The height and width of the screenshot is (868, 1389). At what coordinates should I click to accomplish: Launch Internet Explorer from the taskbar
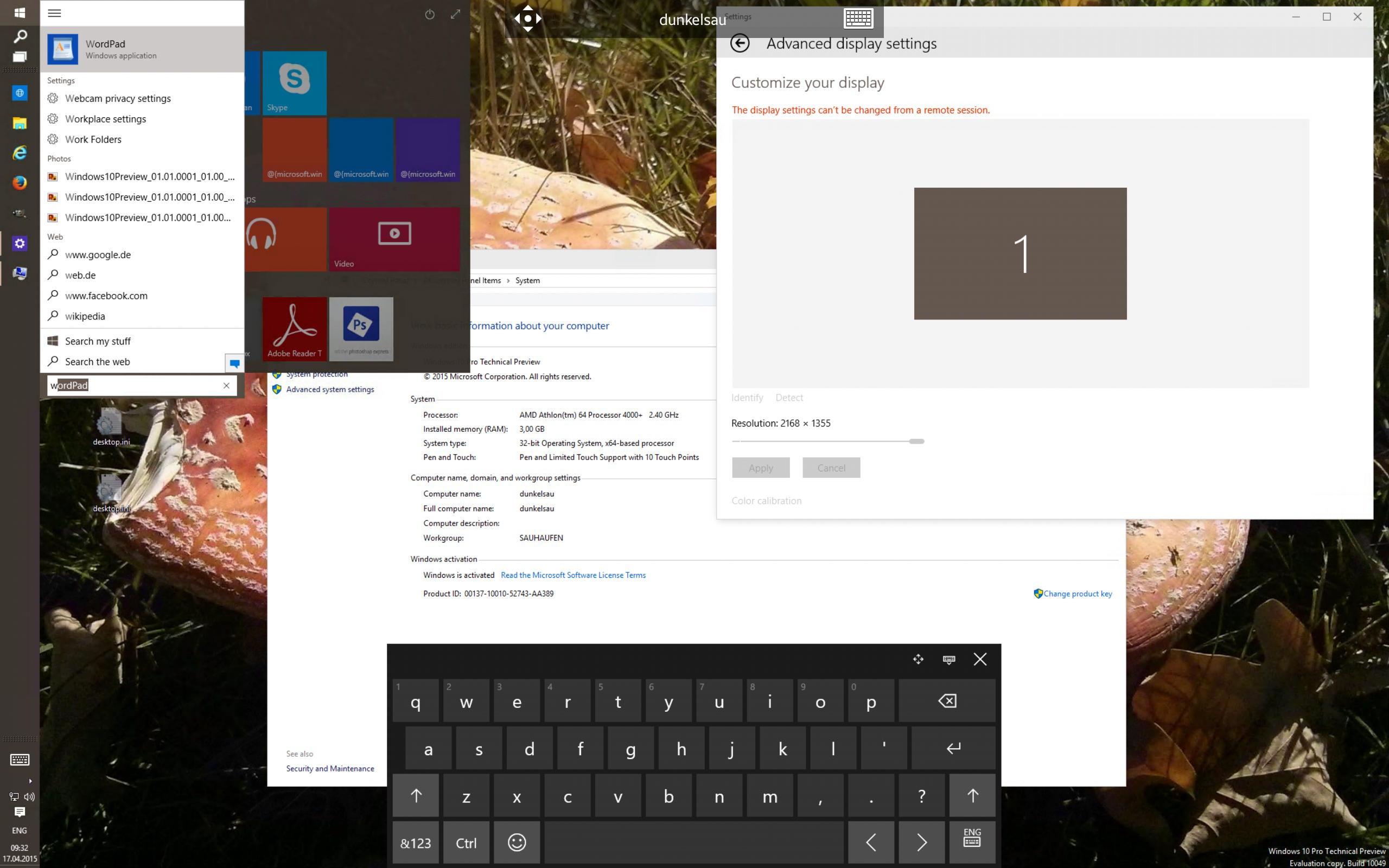[x=20, y=152]
